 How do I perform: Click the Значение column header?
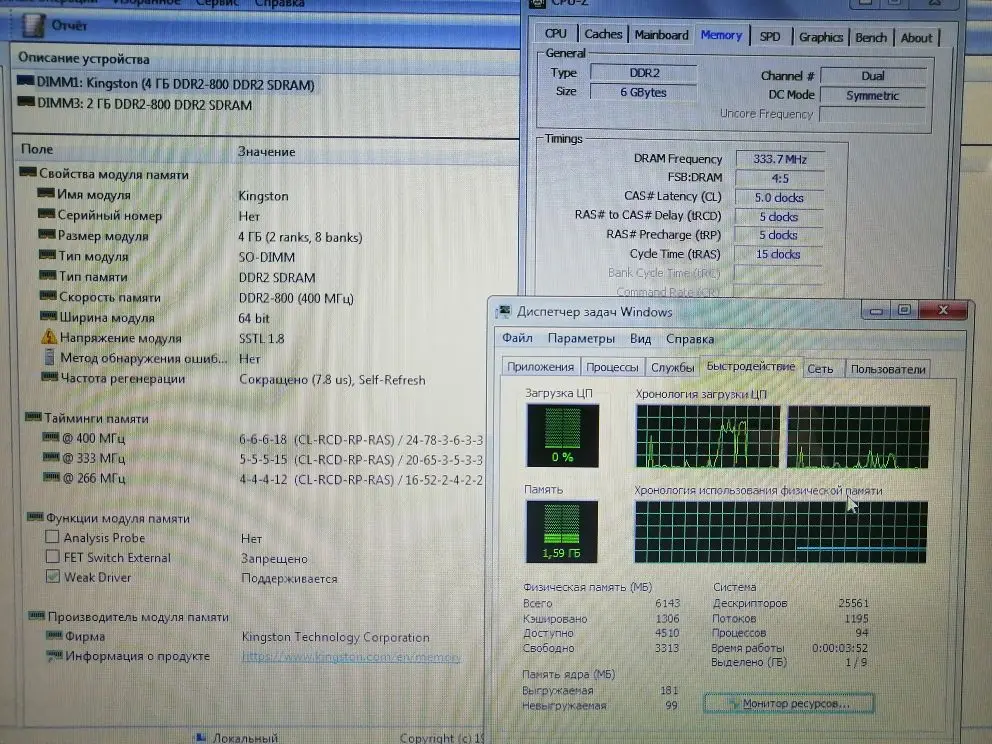click(266, 151)
